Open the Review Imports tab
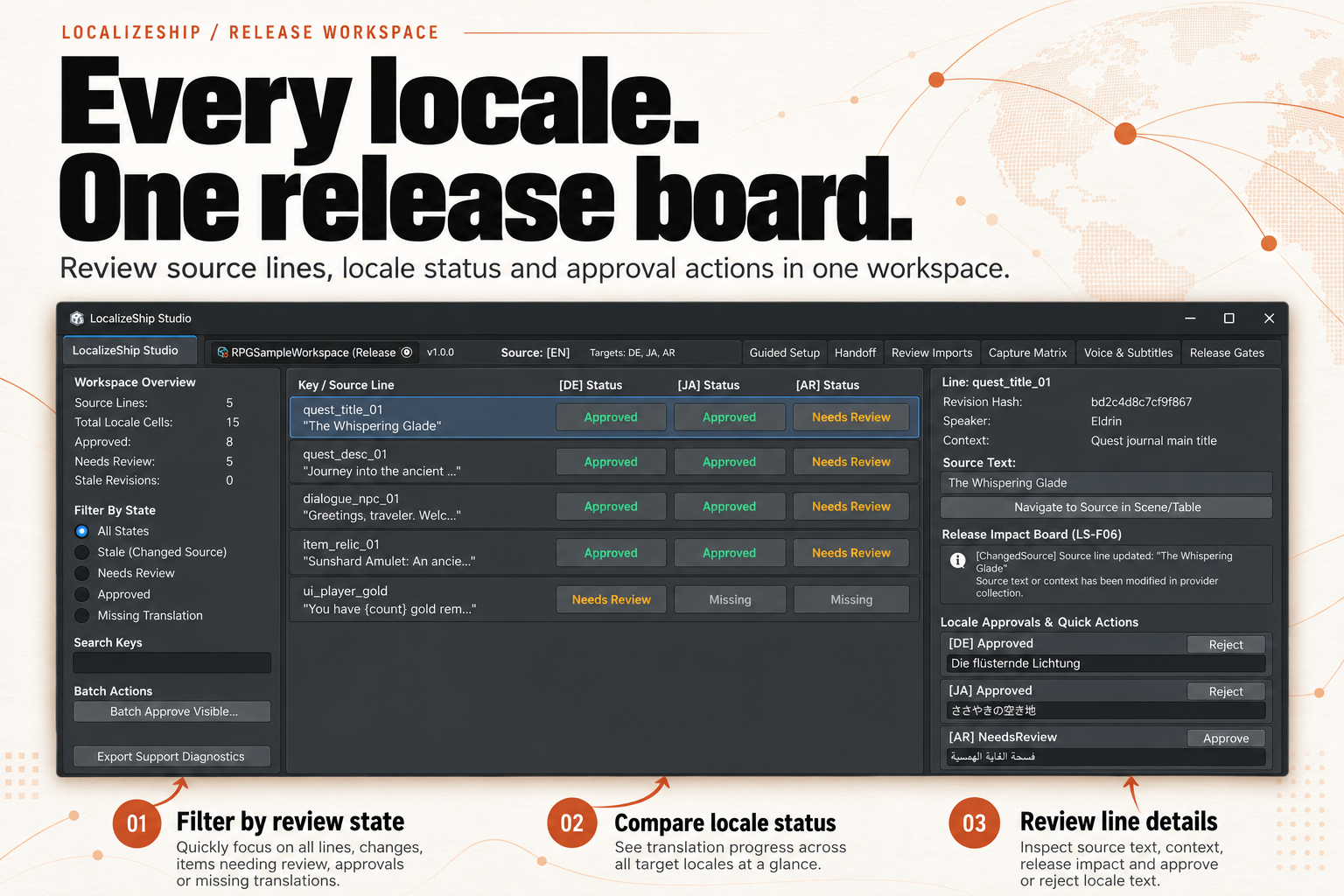1344x896 pixels. click(x=932, y=353)
